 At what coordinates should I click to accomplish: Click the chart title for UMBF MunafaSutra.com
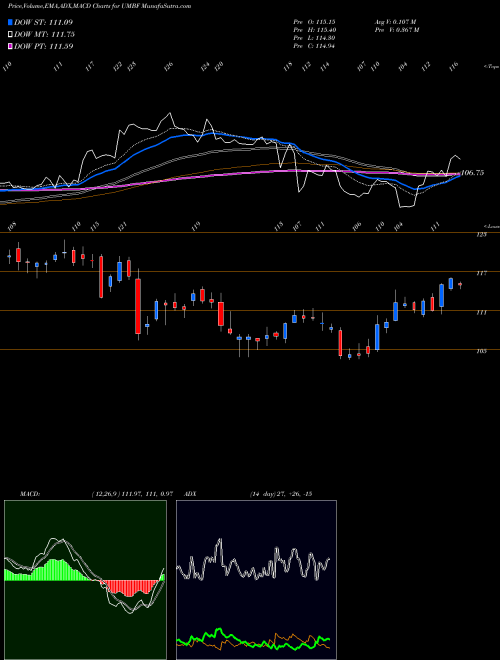(99, 6)
